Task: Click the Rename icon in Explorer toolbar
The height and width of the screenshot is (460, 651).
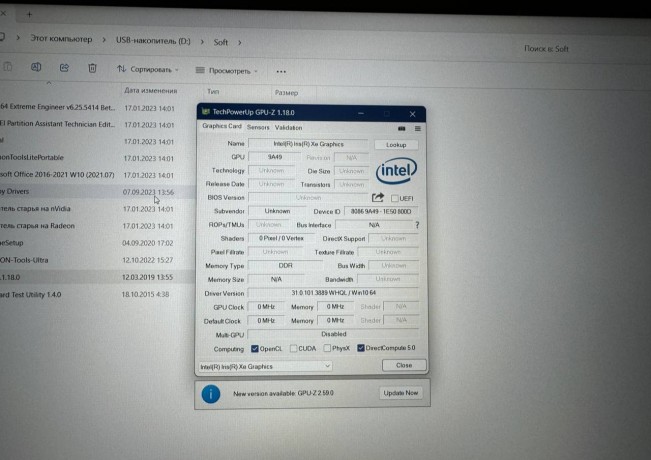Action: click(x=36, y=68)
